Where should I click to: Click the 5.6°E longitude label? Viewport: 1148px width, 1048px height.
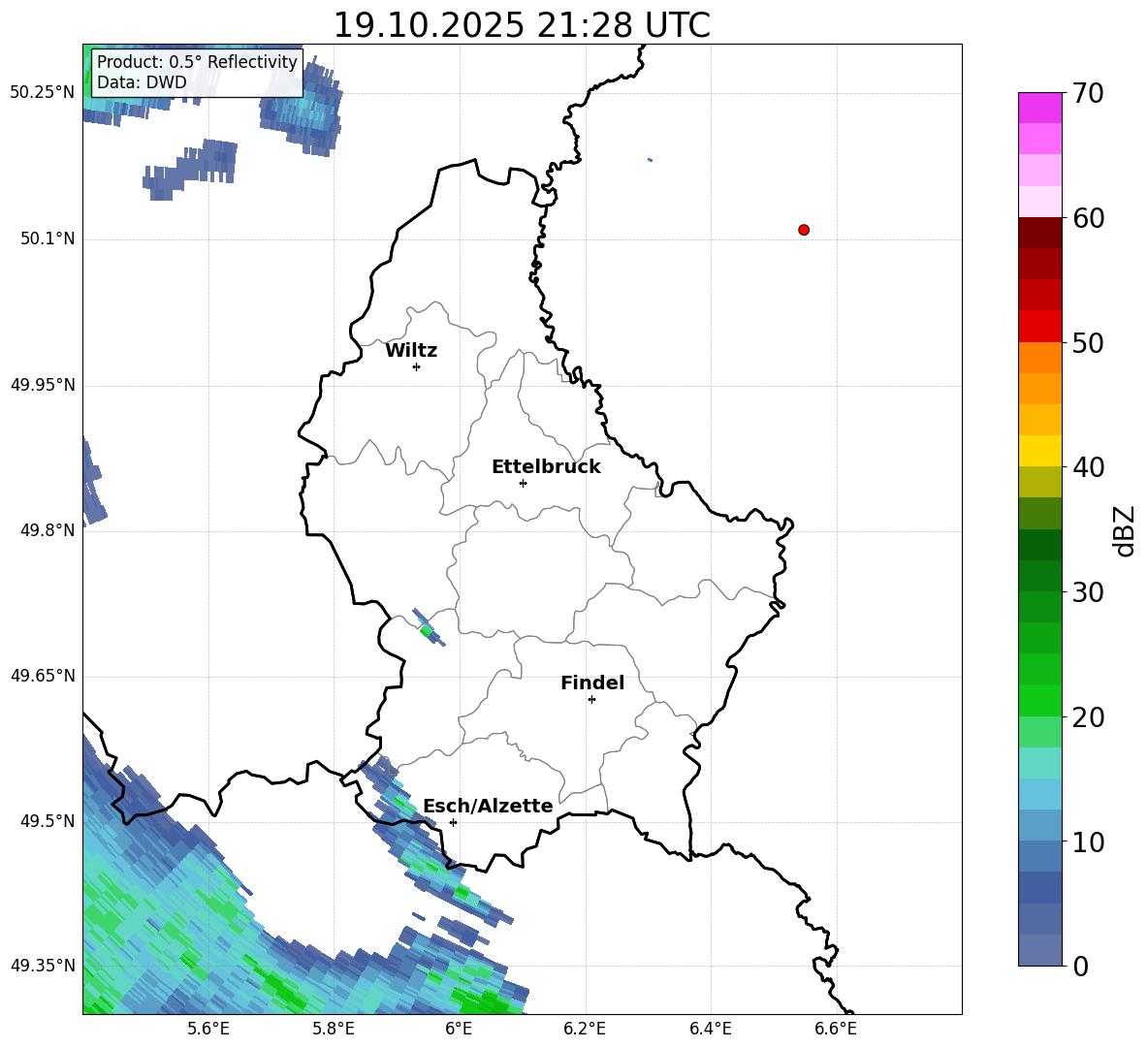tap(208, 1029)
